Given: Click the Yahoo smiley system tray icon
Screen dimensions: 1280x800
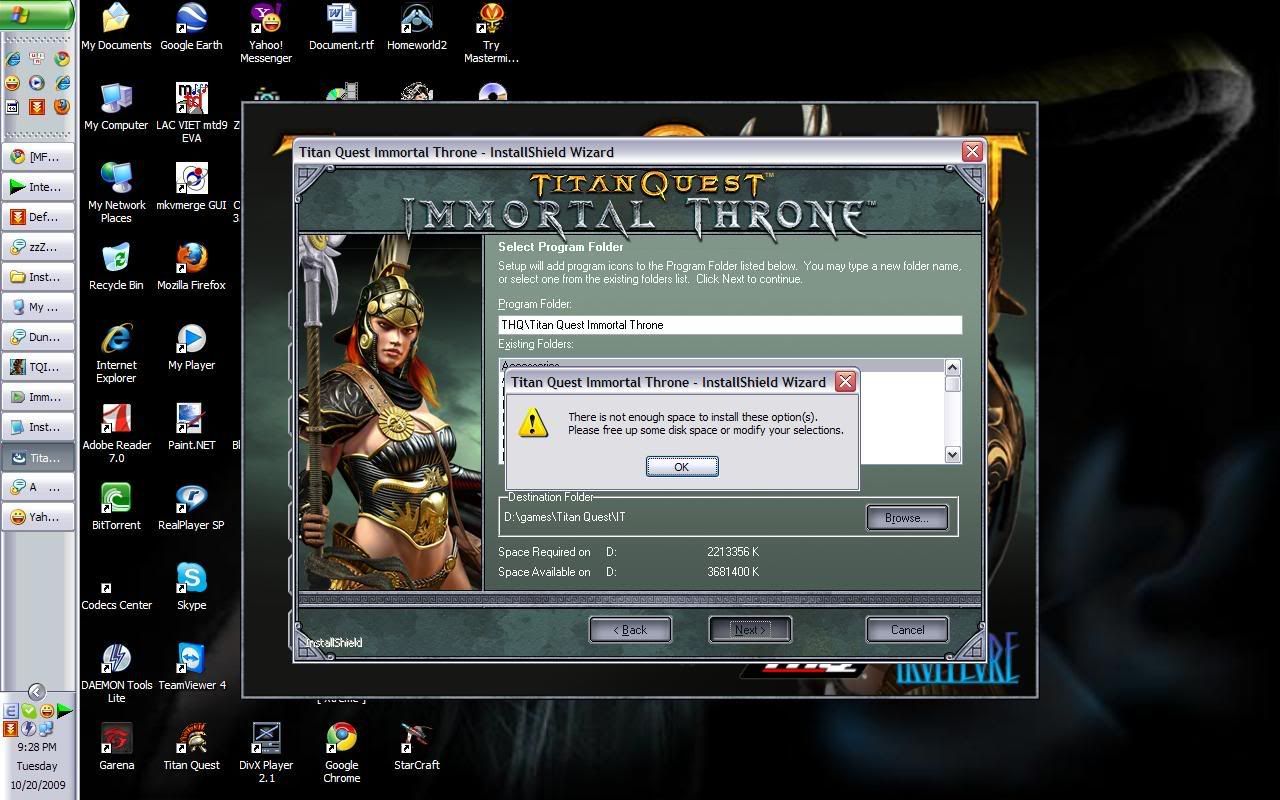Looking at the screenshot, I should point(46,711).
